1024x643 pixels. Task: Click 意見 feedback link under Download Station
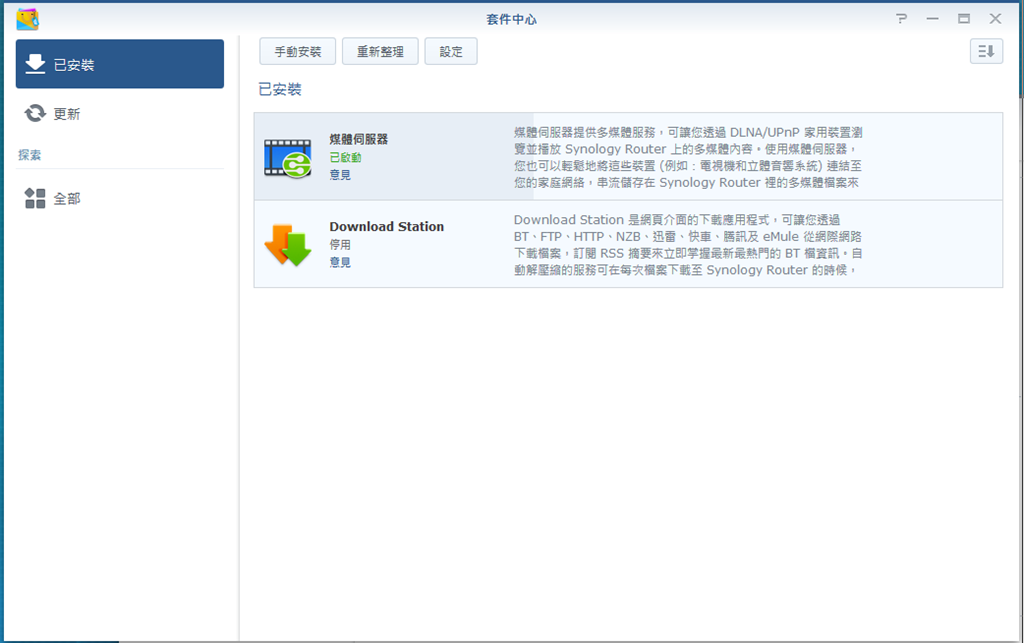[340, 262]
